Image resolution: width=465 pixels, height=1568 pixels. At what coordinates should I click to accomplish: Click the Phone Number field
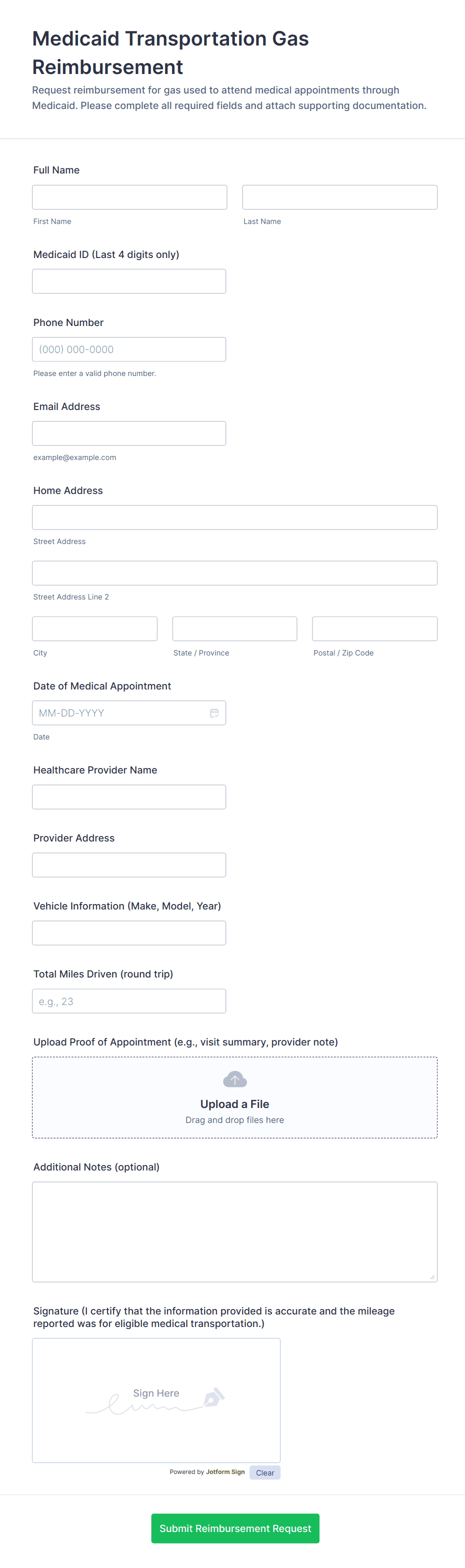pyautogui.click(x=129, y=349)
